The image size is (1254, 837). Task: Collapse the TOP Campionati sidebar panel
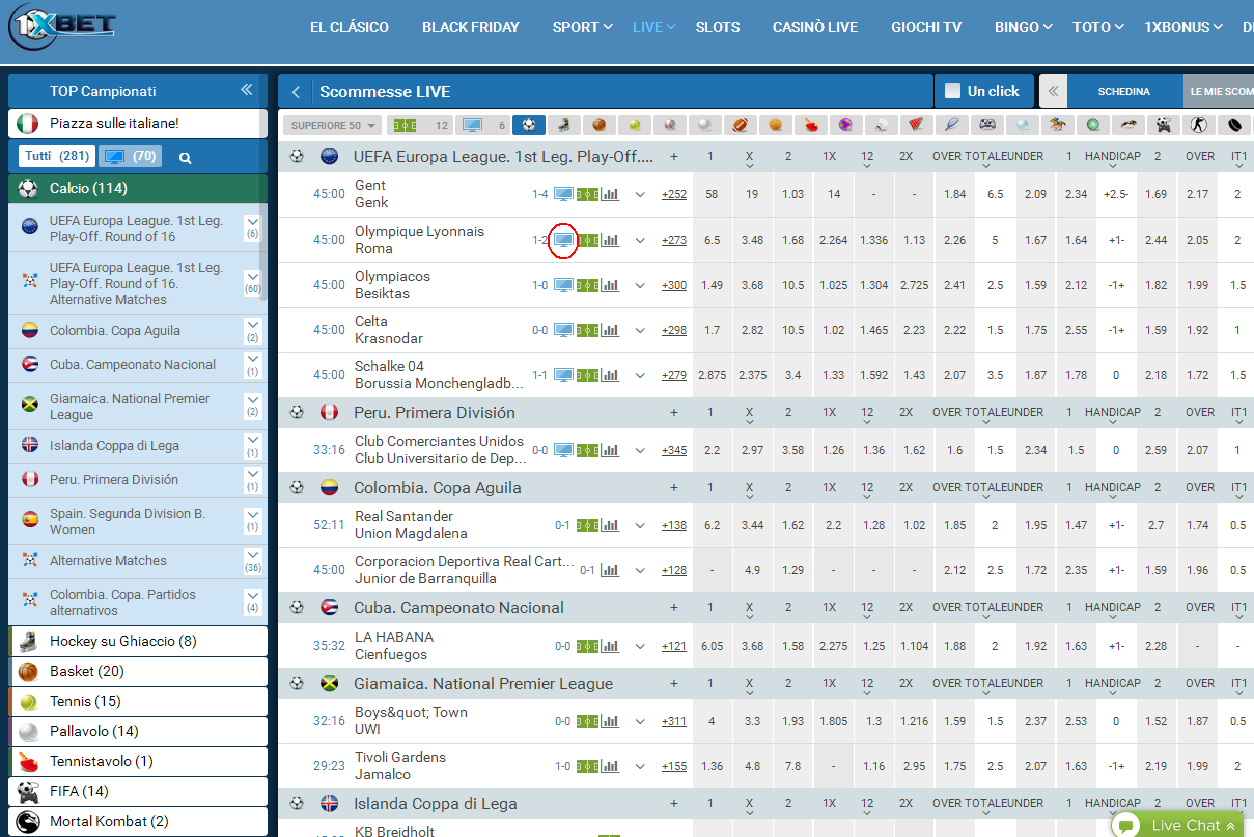point(247,90)
